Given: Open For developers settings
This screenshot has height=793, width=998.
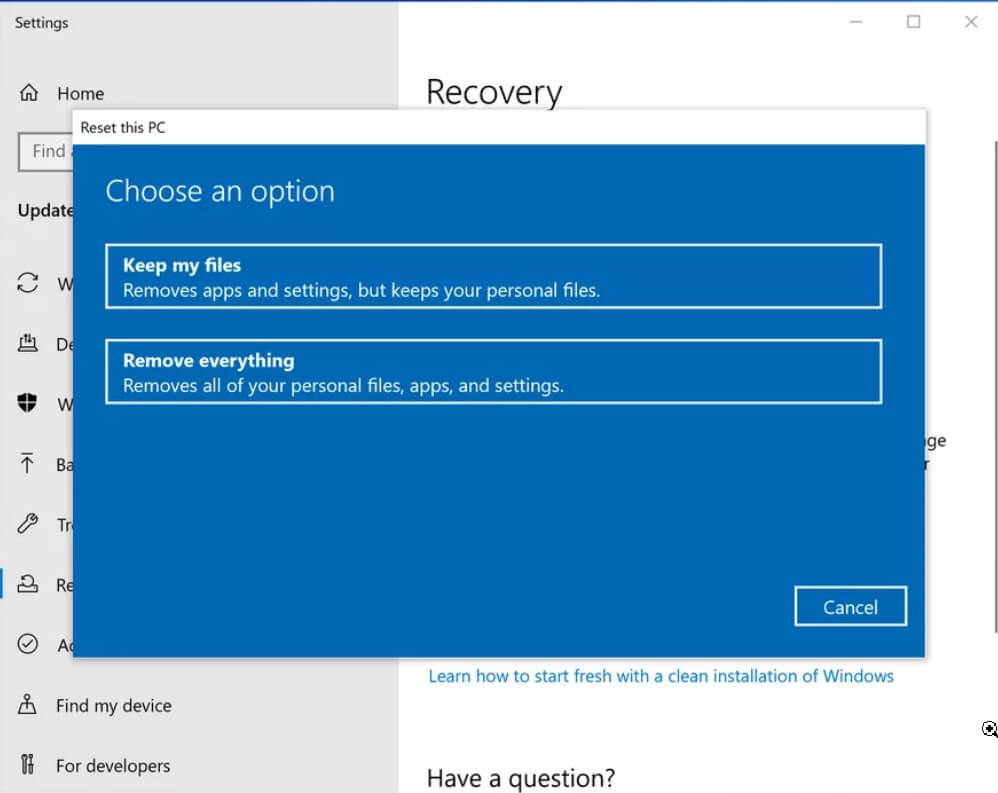Looking at the screenshot, I should [x=113, y=766].
